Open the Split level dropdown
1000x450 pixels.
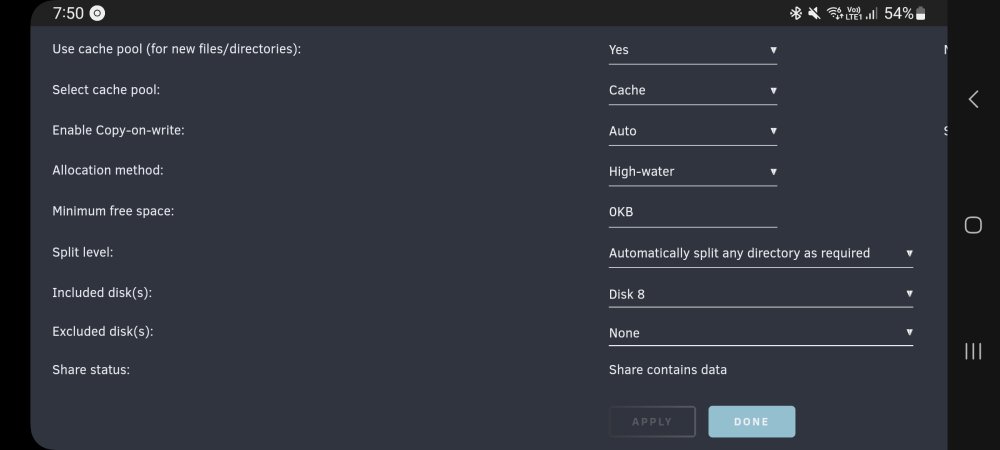pos(761,253)
